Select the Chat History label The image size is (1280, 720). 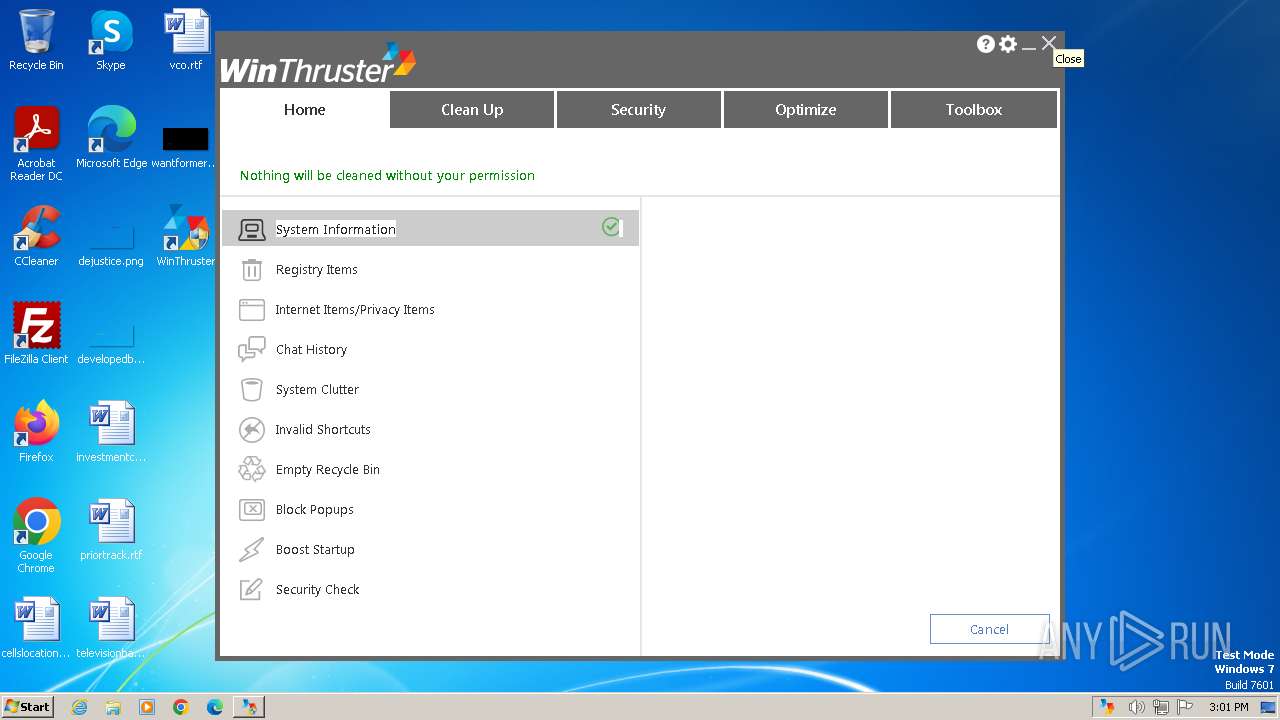coord(312,350)
